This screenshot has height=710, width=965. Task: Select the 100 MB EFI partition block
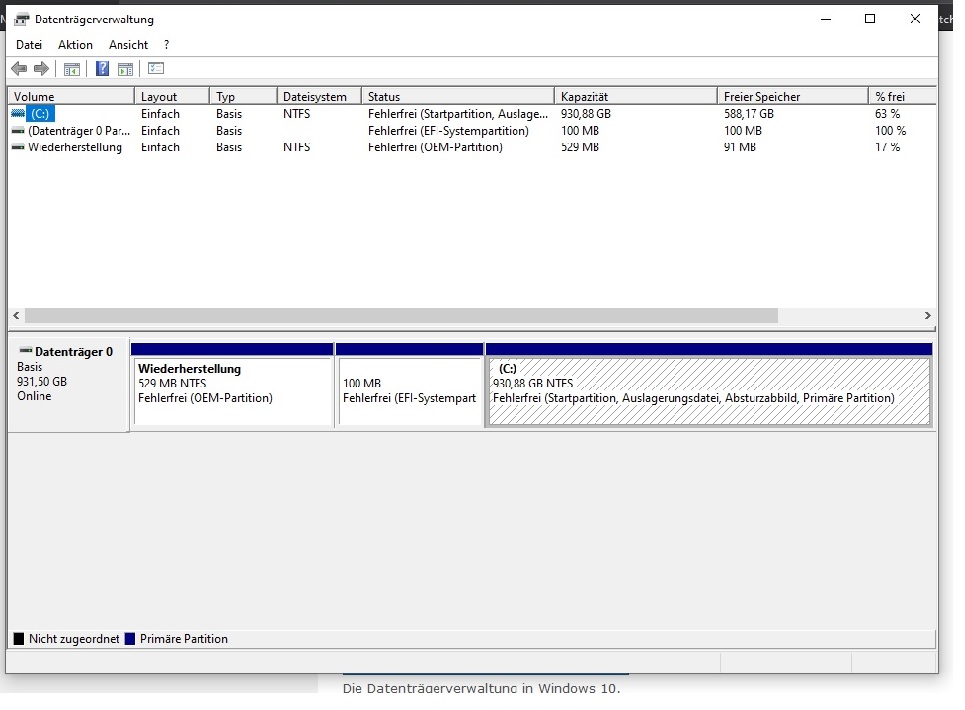[409, 385]
